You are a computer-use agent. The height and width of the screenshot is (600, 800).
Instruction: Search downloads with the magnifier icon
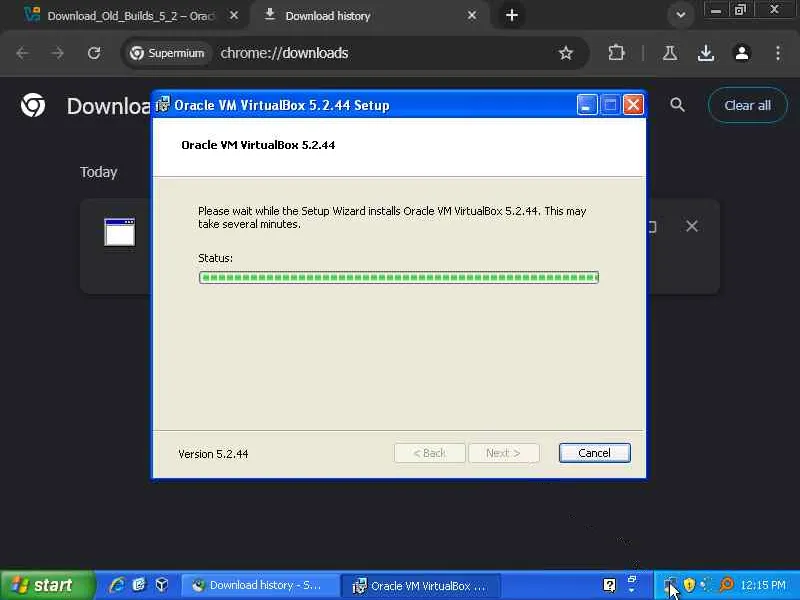click(x=678, y=105)
